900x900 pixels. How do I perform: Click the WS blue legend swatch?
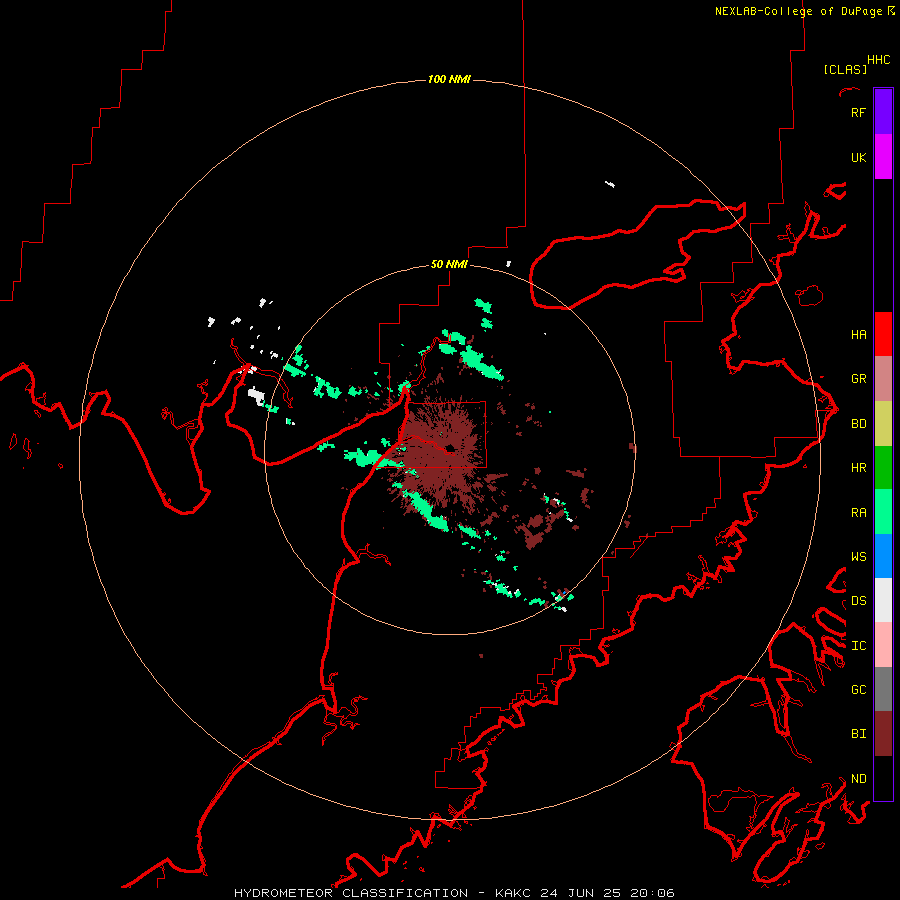tap(883, 556)
